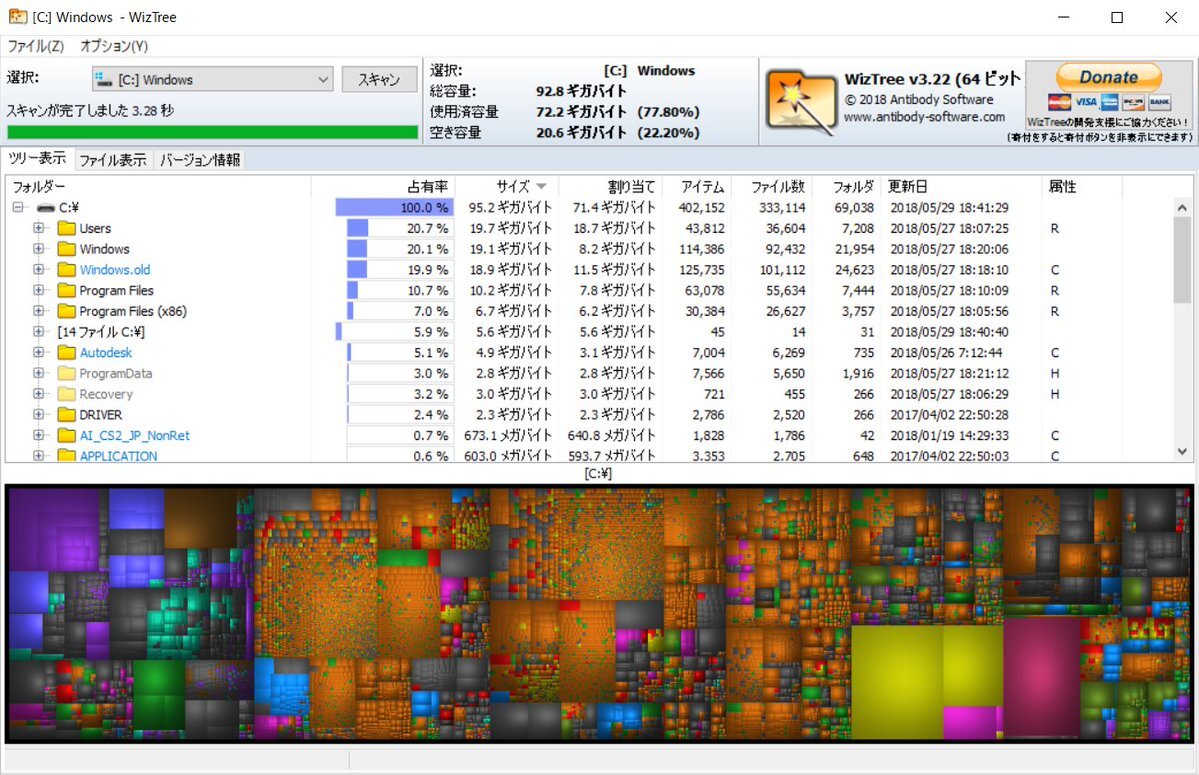
Task: Click the Users folder icon
Action: [67, 228]
